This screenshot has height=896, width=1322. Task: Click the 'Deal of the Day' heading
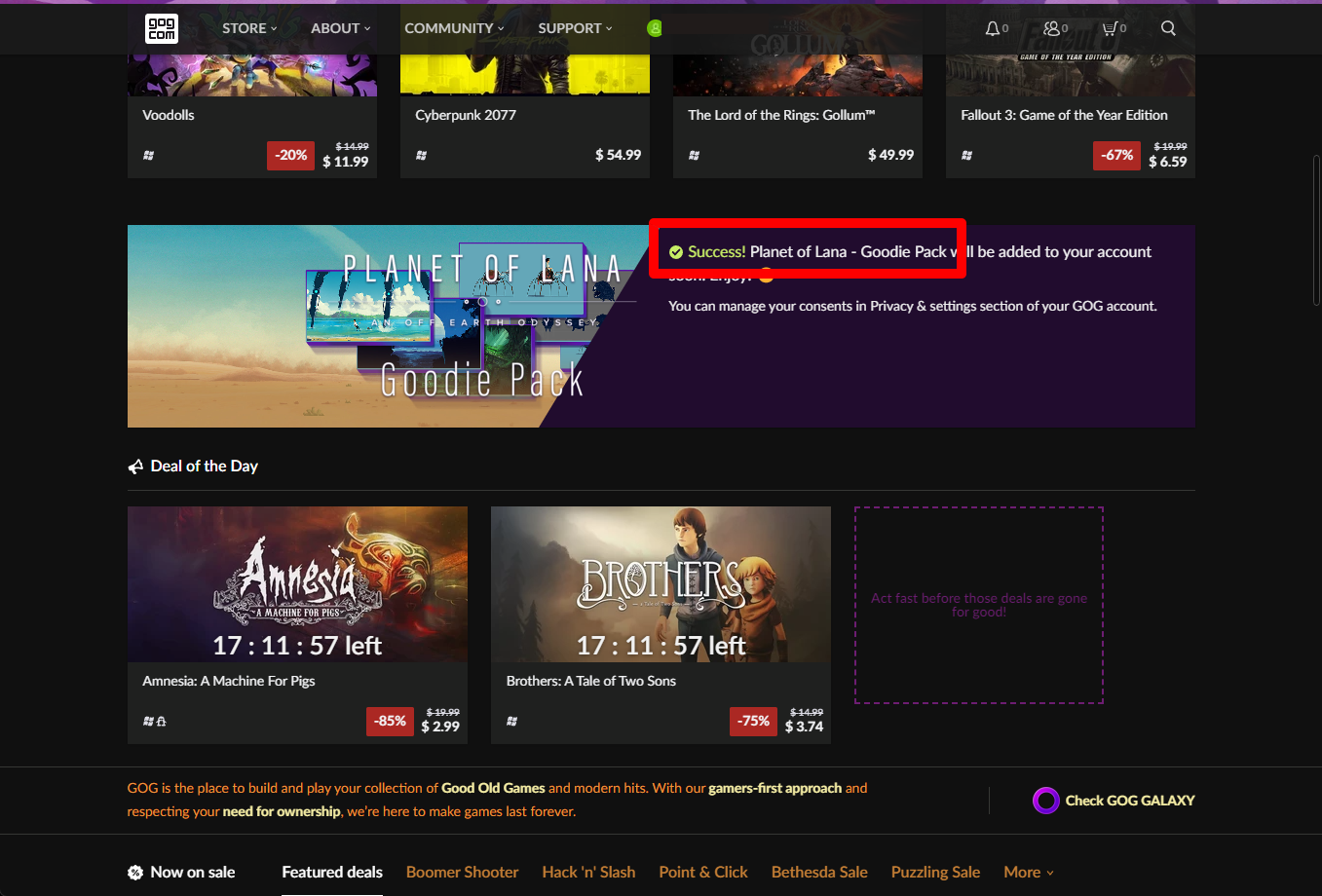204,467
